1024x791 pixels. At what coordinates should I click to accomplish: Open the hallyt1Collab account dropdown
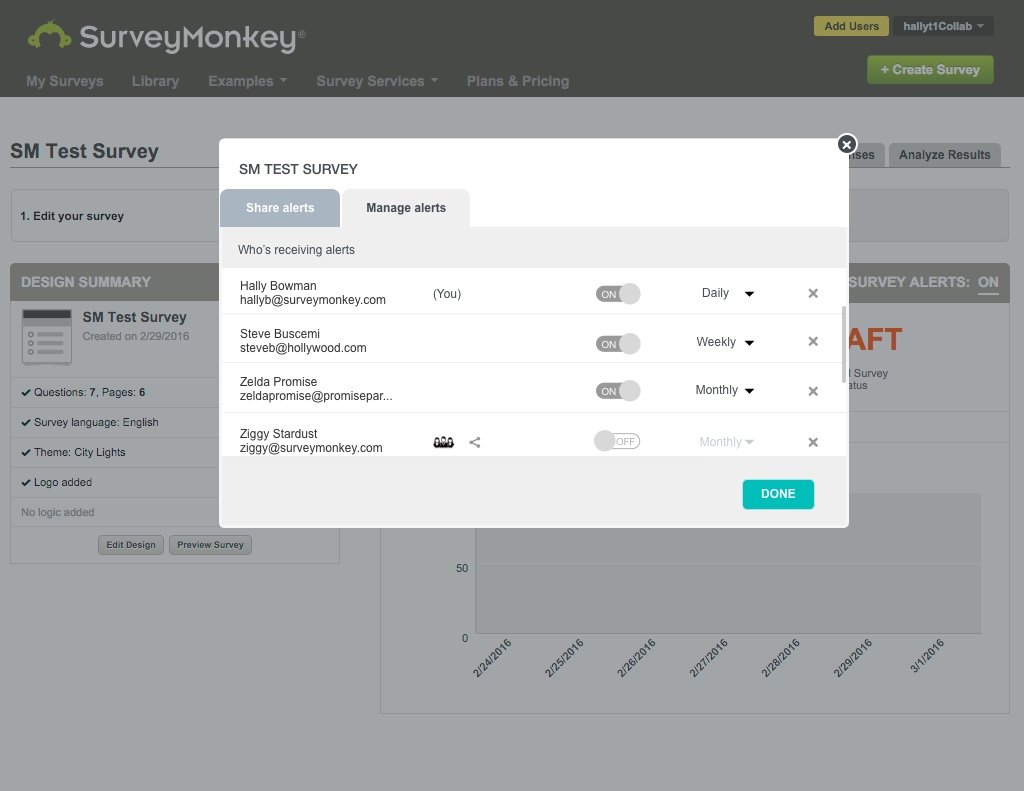pyautogui.click(x=943, y=26)
